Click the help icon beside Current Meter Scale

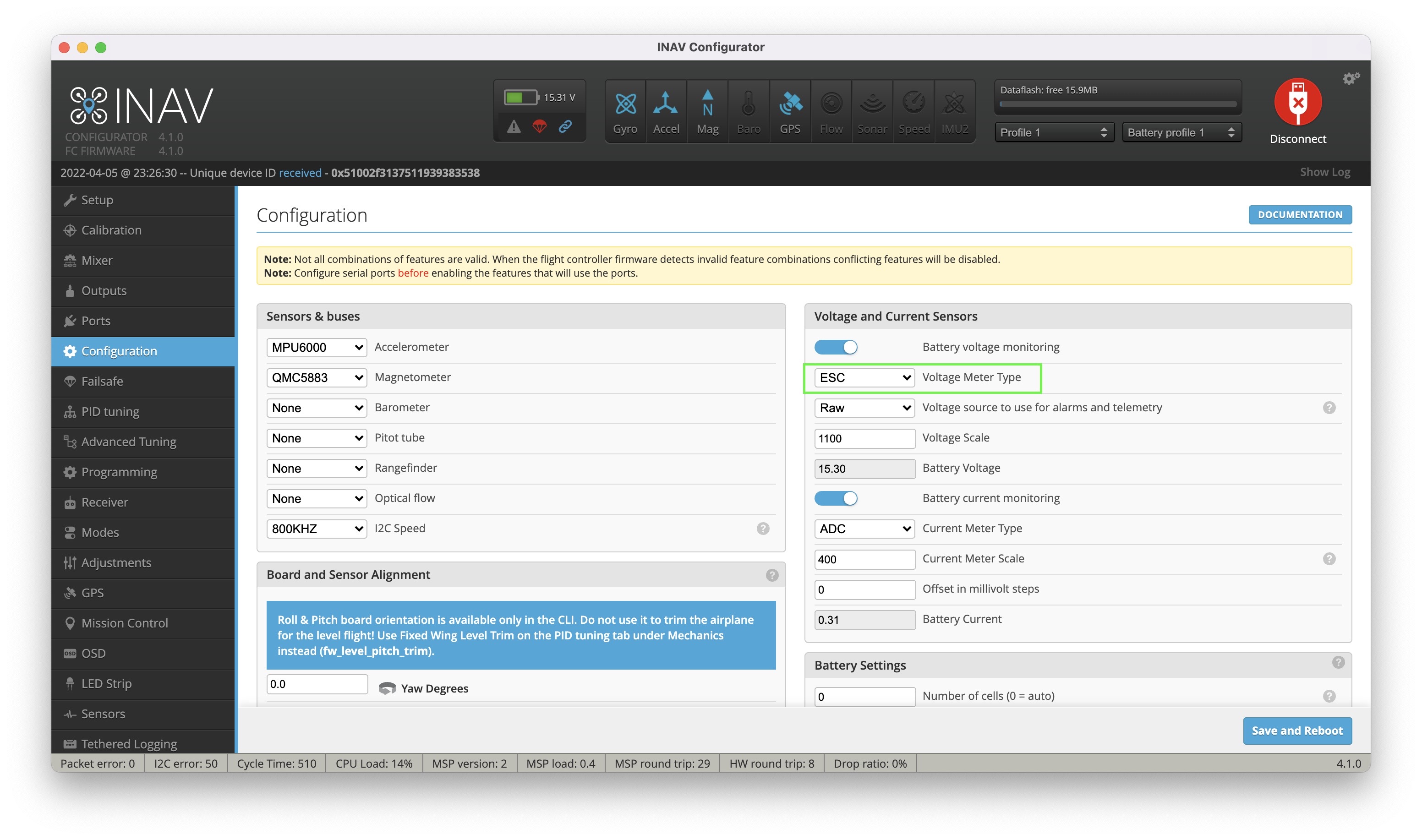[1329, 559]
